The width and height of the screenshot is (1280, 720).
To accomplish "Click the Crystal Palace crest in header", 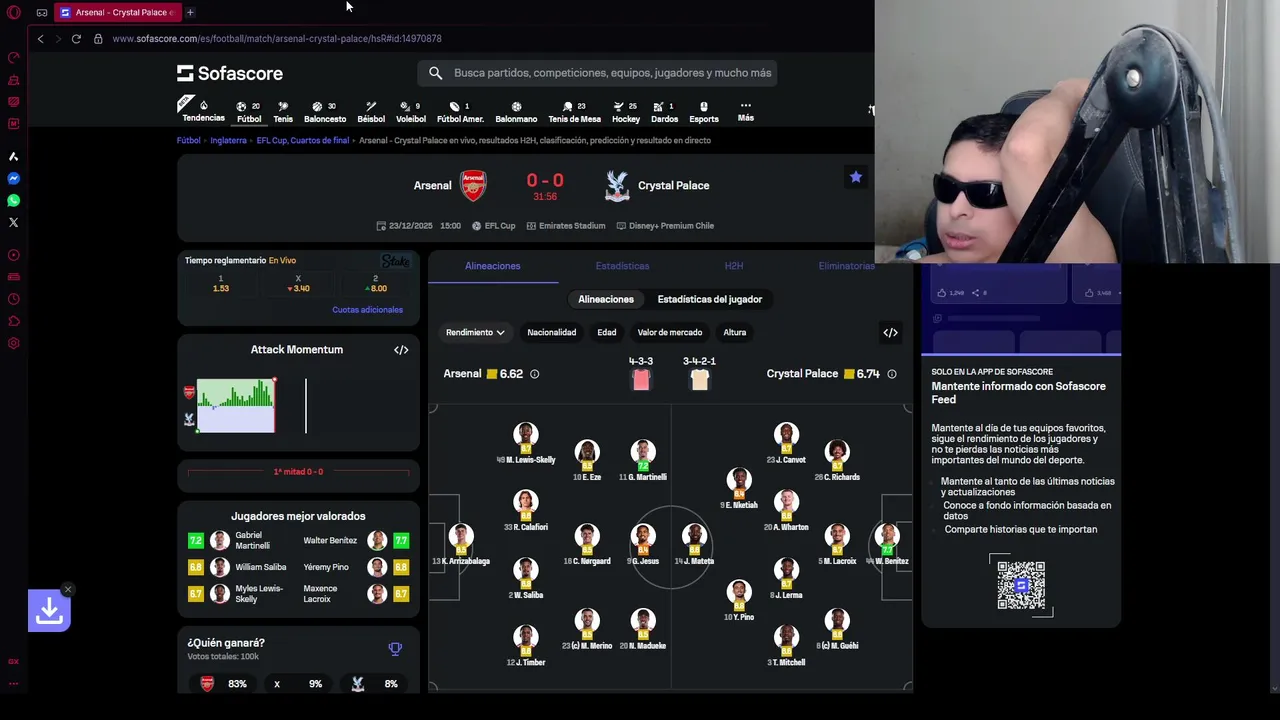I will pos(617,186).
